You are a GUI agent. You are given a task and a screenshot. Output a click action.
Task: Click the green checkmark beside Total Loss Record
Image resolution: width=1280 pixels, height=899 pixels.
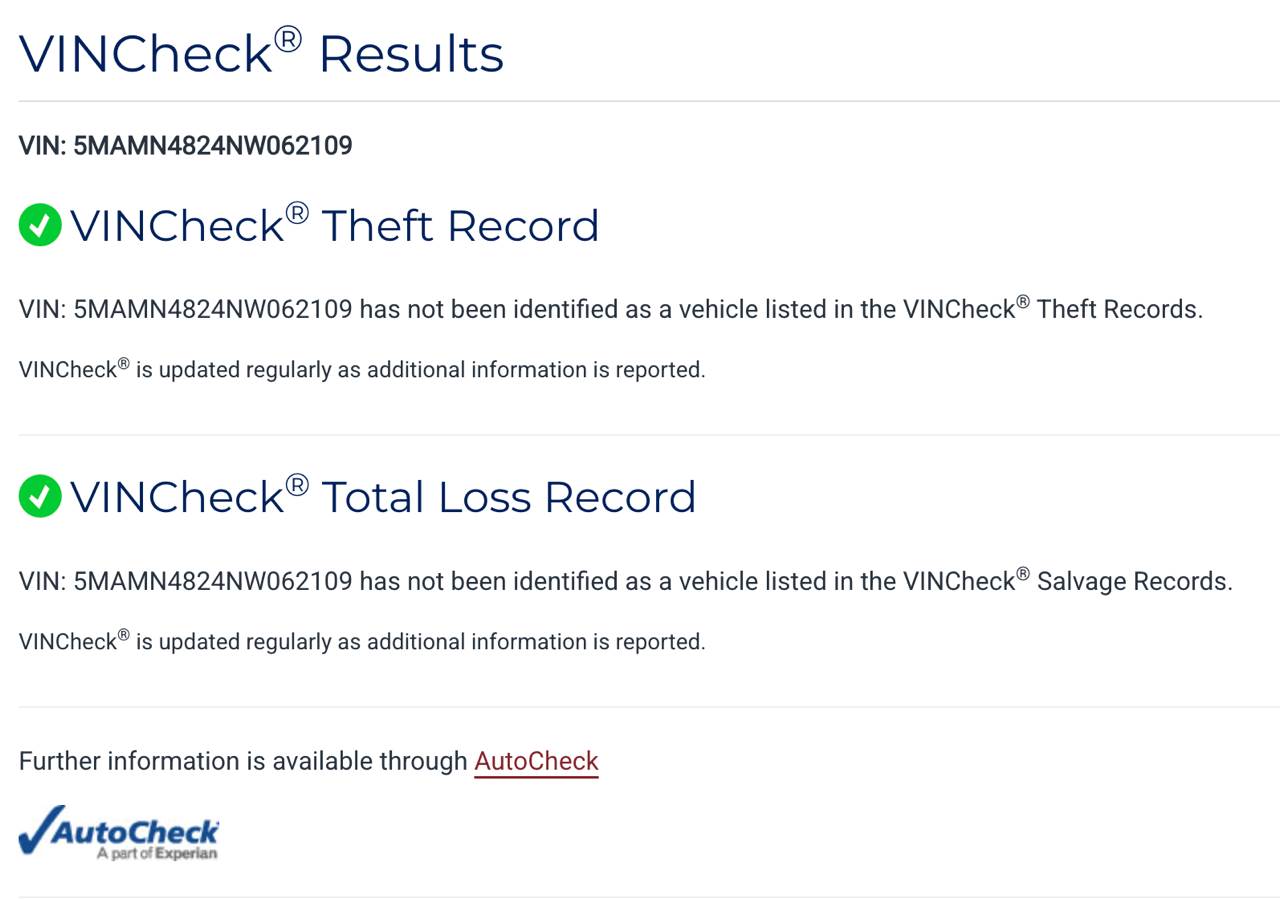click(x=40, y=496)
